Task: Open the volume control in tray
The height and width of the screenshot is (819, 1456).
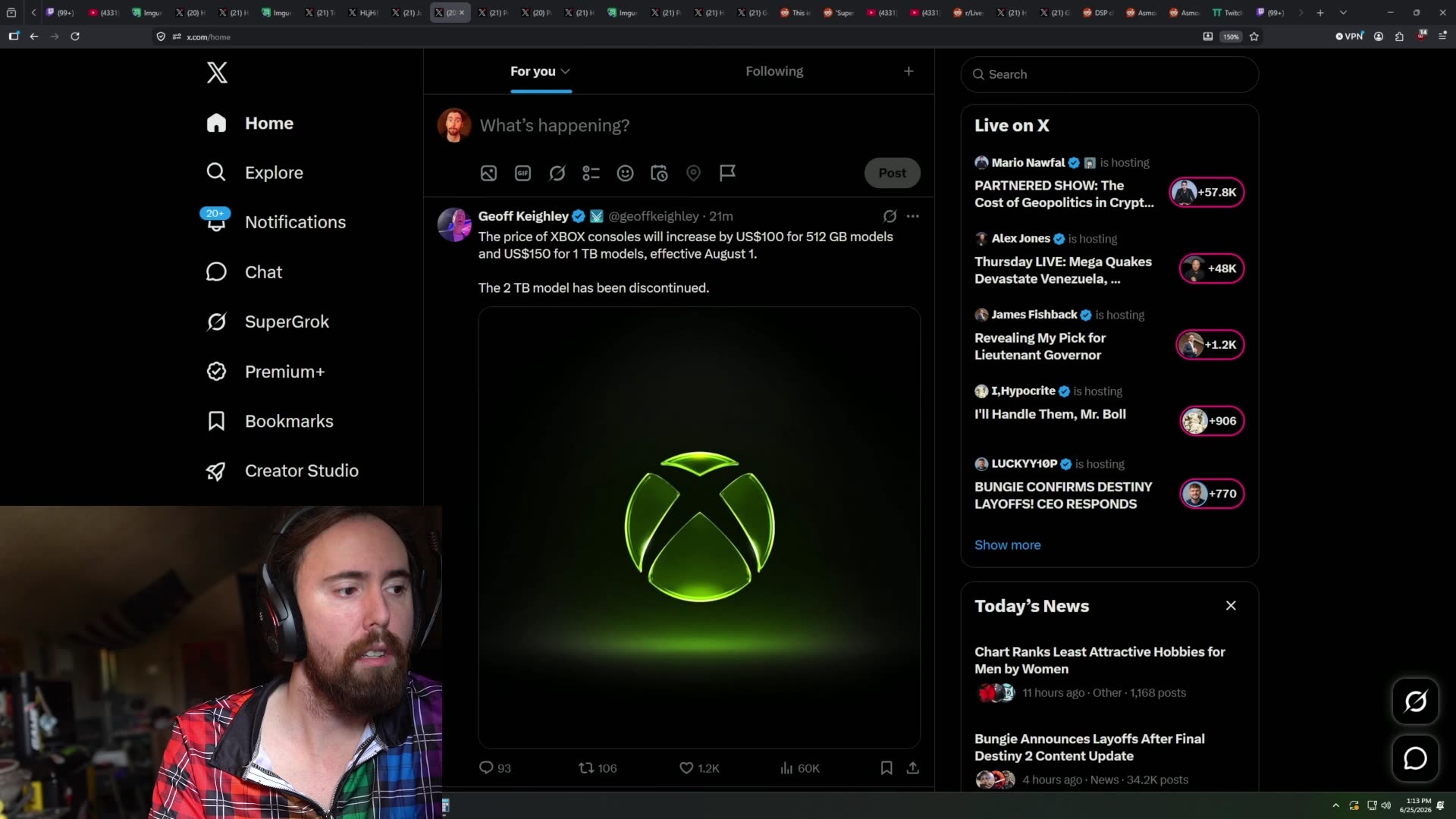Action: coord(1386,805)
